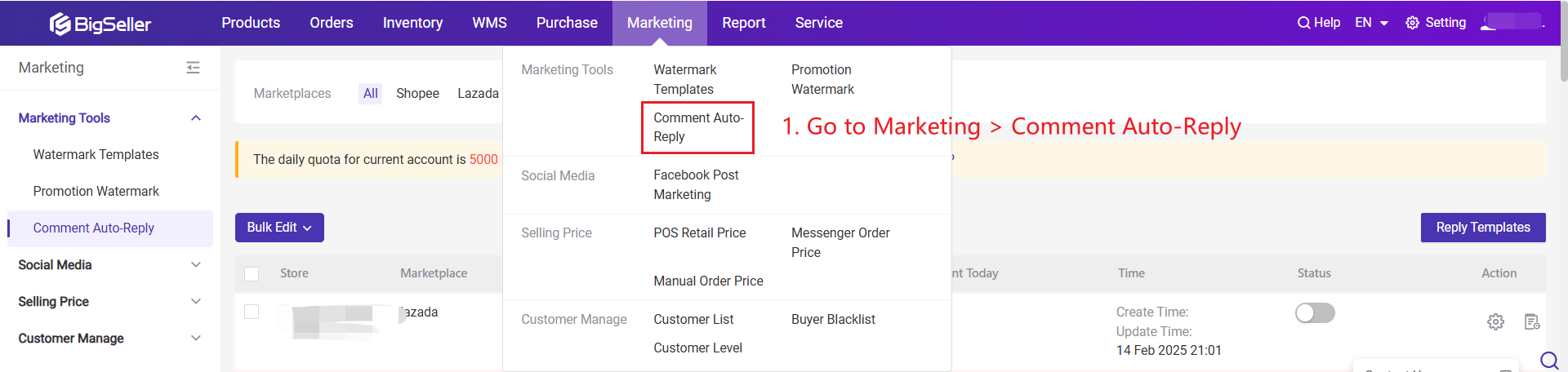Open Customer Level
This screenshot has height=372, width=1568.
(697, 348)
